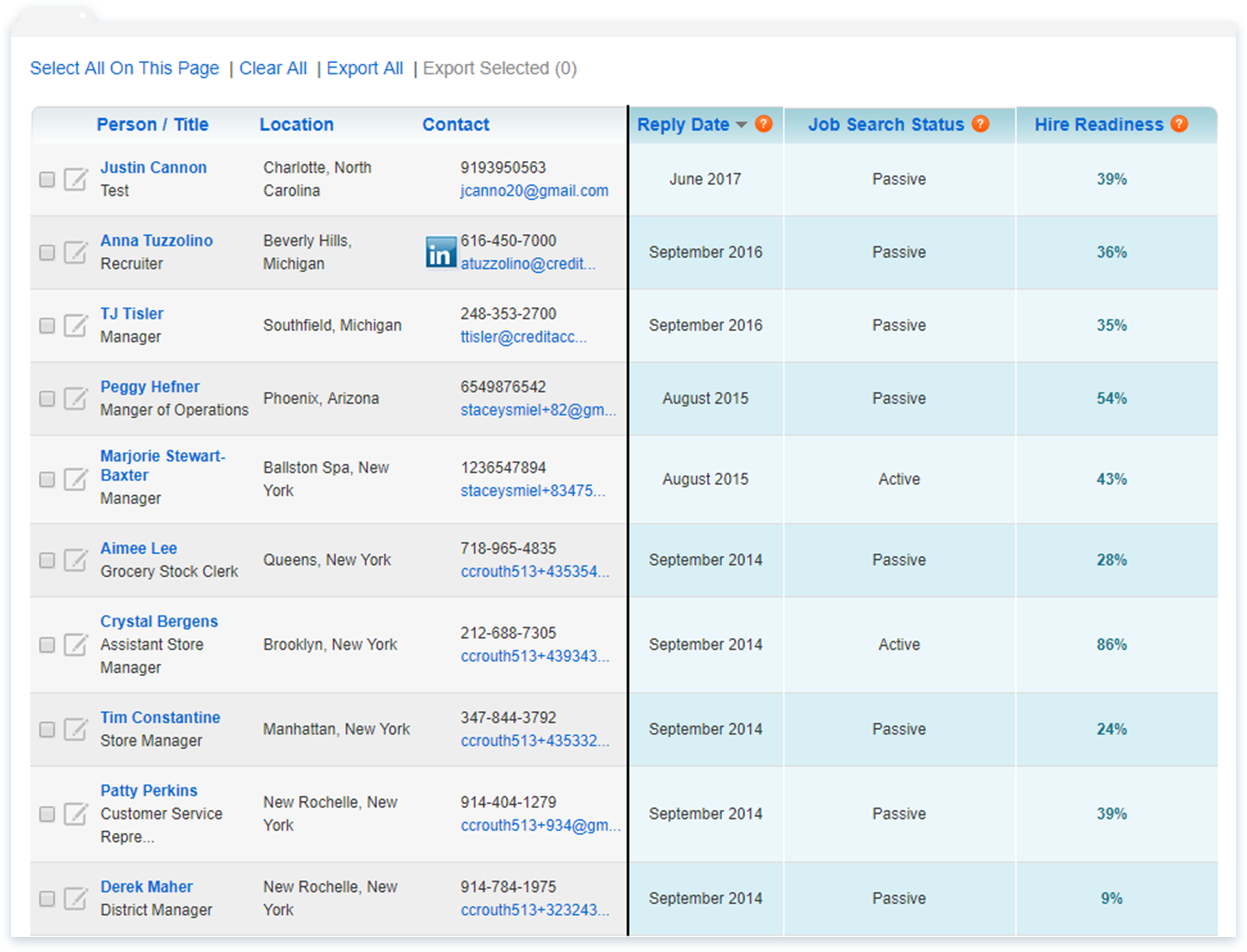Image resolution: width=1247 pixels, height=952 pixels.
Task: Click staceysmiel+83475... email link
Action: (x=533, y=491)
